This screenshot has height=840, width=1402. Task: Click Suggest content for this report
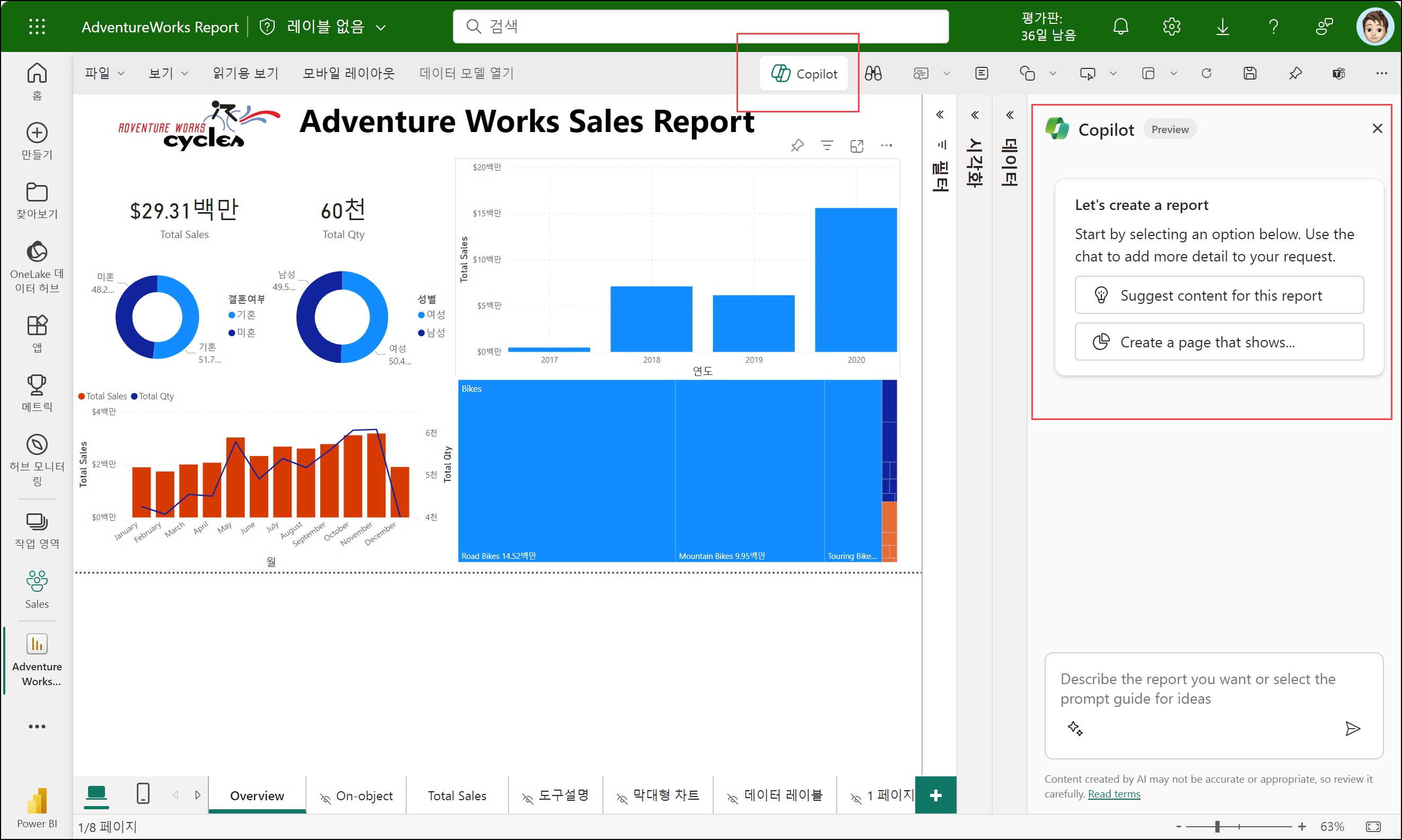tap(1219, 295)
